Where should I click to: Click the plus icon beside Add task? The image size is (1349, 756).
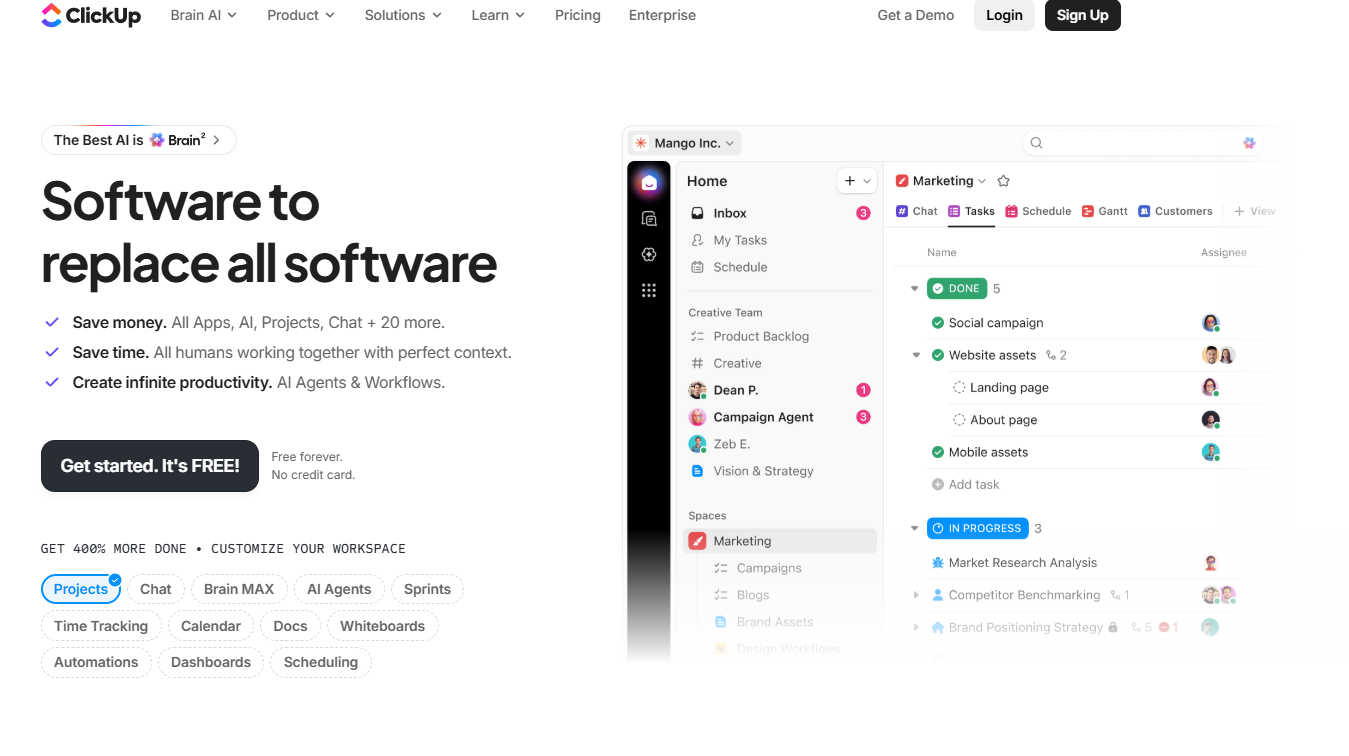coord(937,484)
